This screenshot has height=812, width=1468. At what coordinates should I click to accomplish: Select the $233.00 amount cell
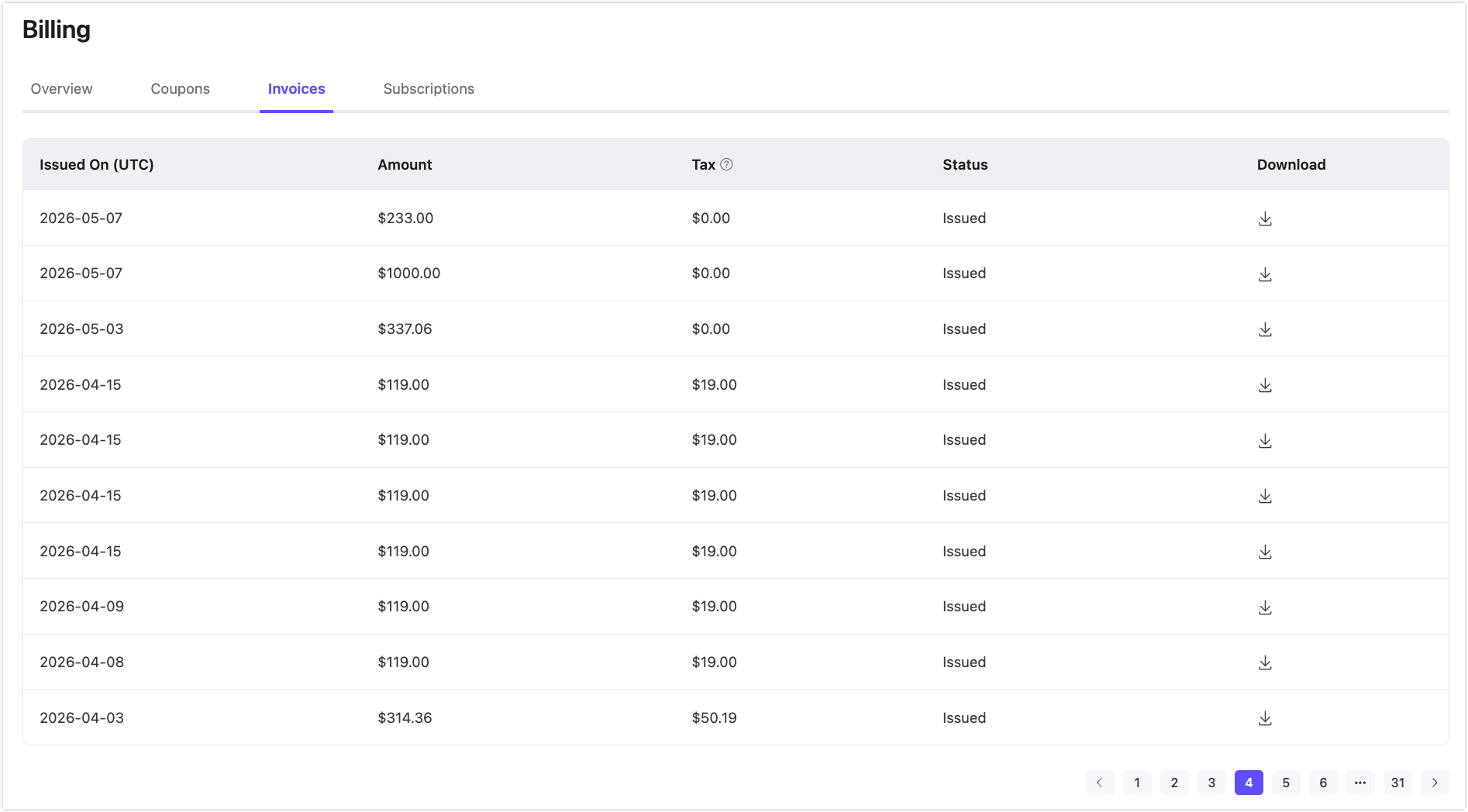pos(405,218)
